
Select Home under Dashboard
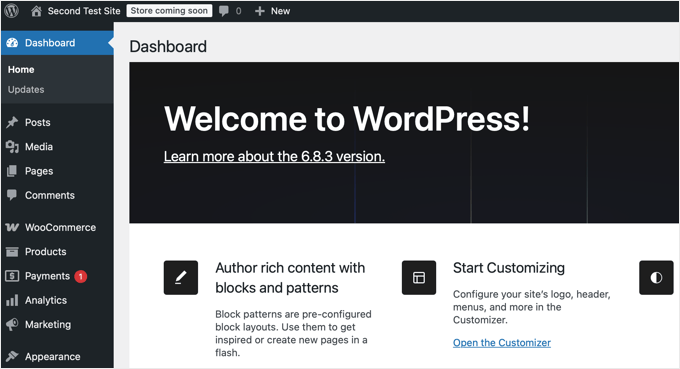click(21, 69)
